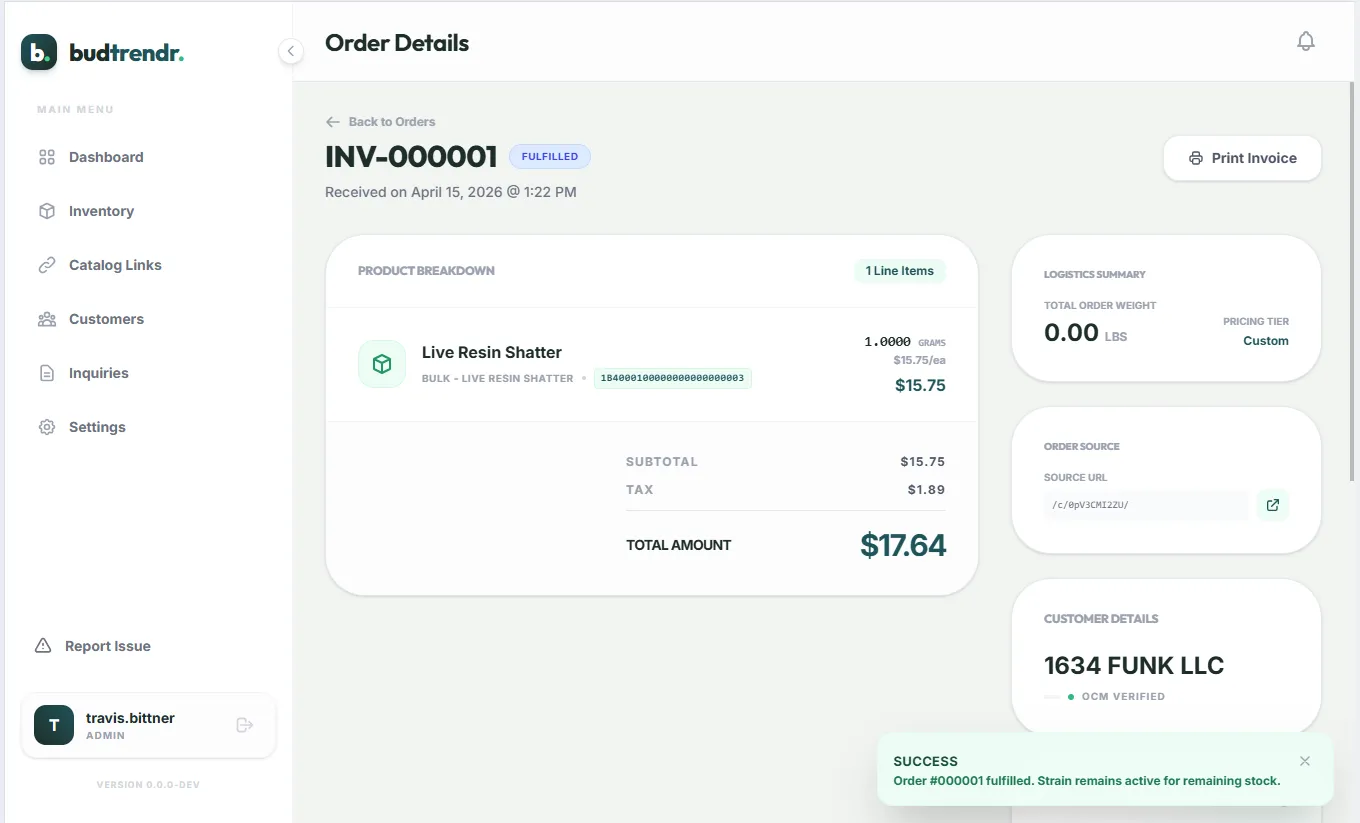Viewport: 1360px width, 823px height.
Task: Click the Custom pricing tier value
Action: tap(1266, 341)
